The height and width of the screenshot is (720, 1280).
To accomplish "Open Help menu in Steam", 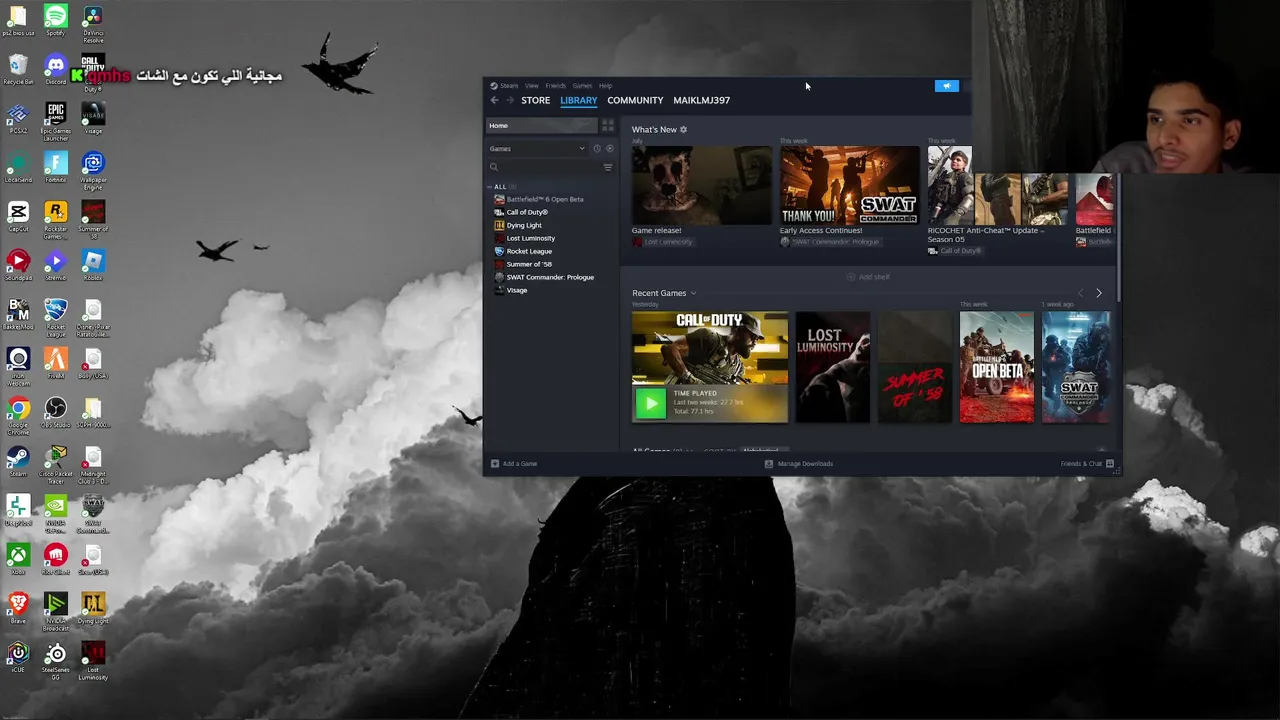I will (x=605, y=86).
